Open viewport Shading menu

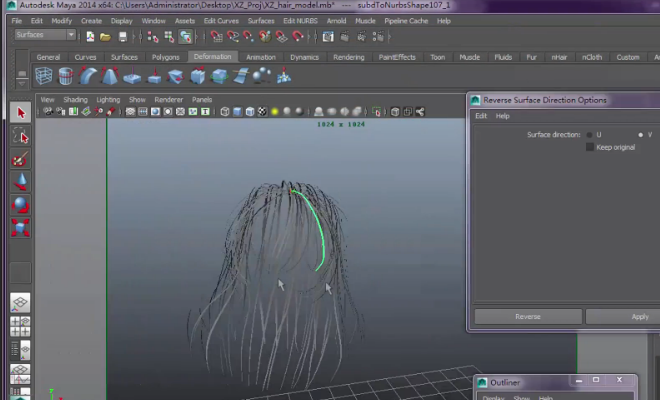[75, 100]
